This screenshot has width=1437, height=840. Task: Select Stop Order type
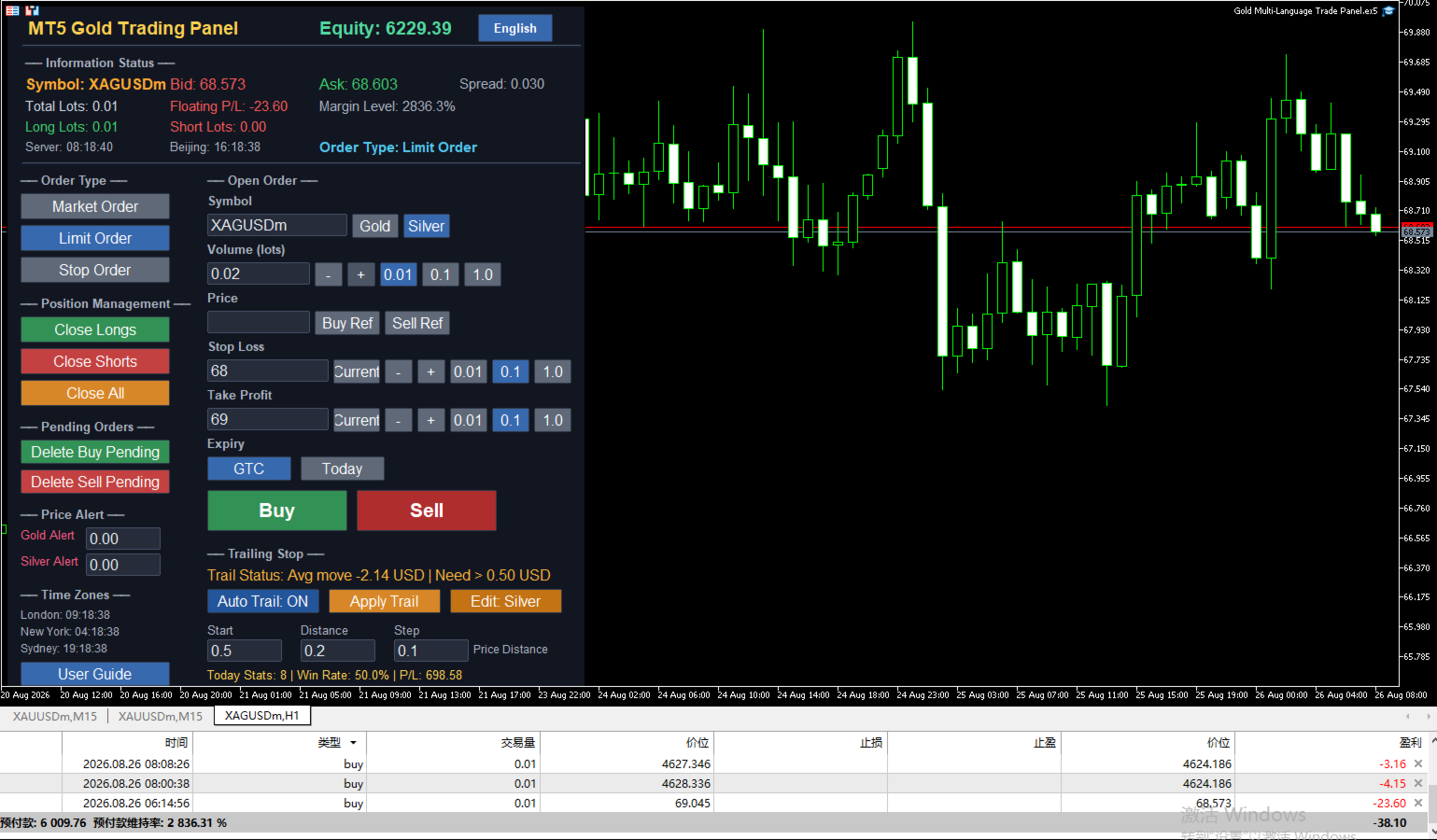coord(95,270)
